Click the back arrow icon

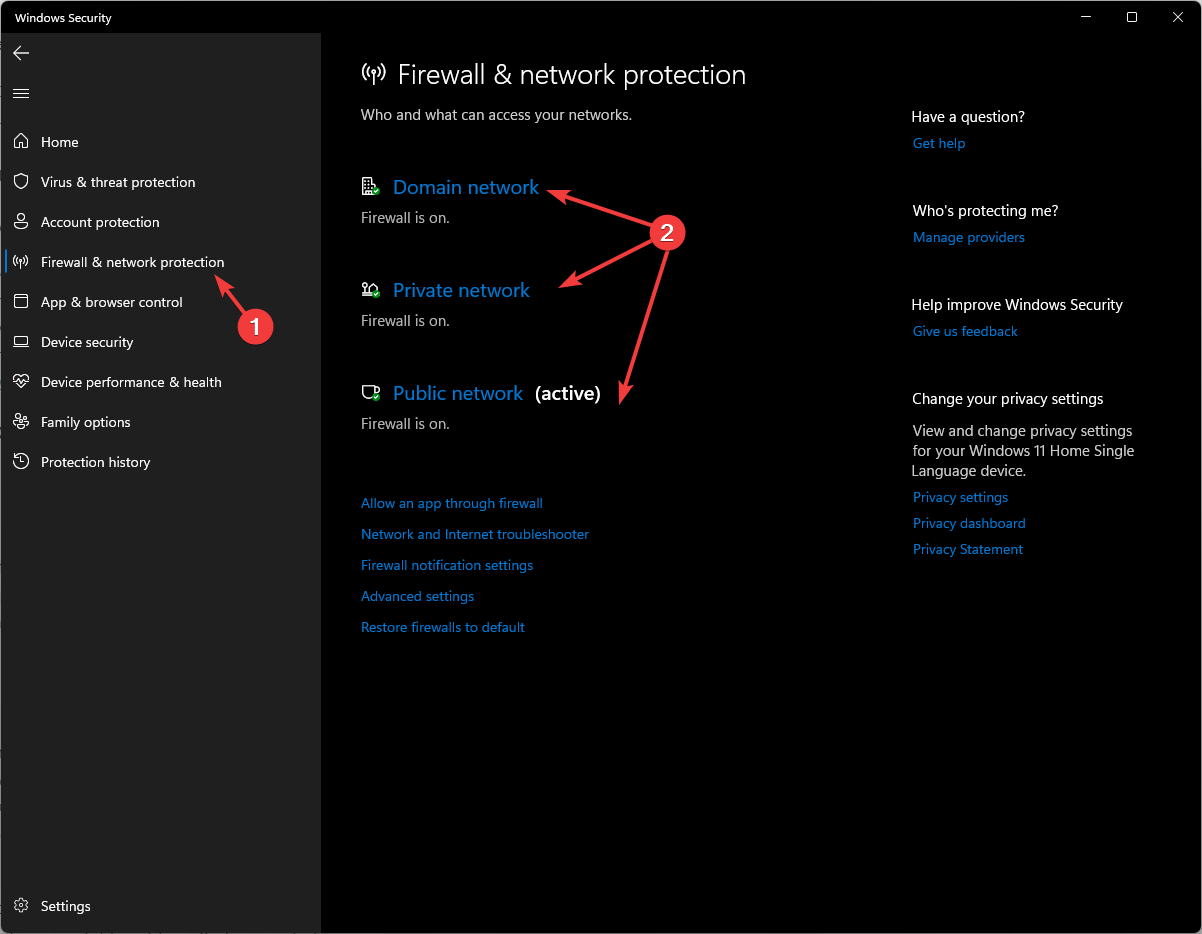(21, 53)
